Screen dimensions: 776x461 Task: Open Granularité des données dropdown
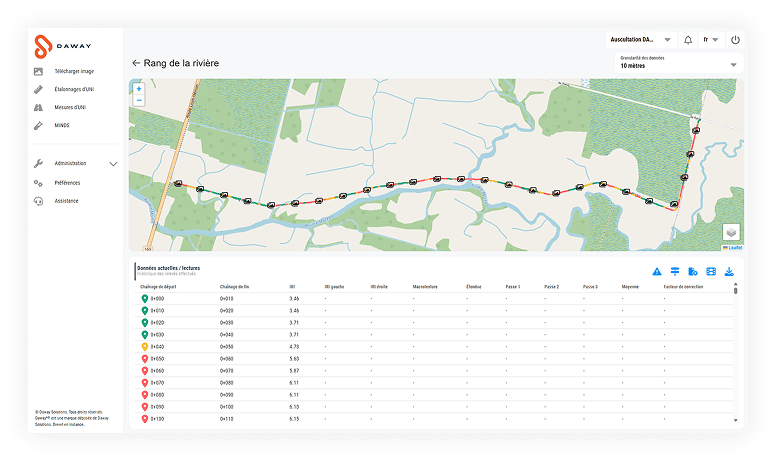pos(678,65)
